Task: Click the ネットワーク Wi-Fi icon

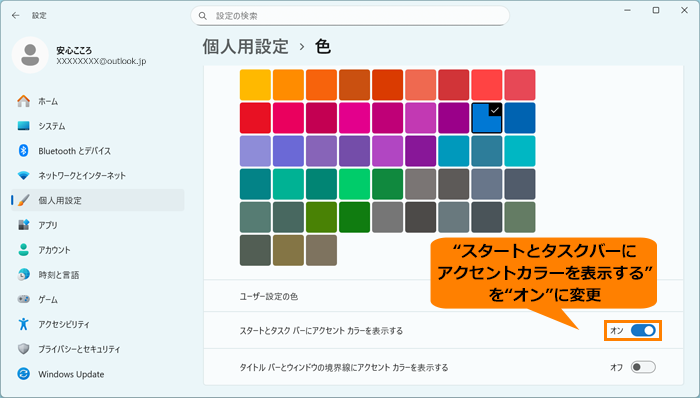Action: point(24,175)
